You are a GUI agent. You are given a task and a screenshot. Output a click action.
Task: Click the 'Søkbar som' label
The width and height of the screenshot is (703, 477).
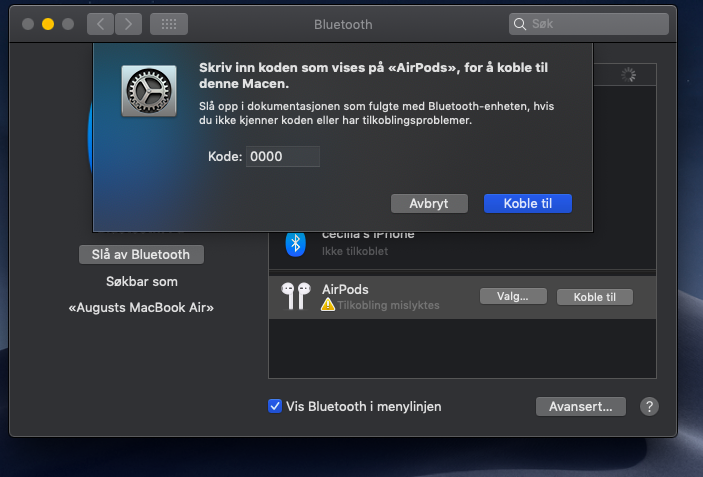[142, 282]
